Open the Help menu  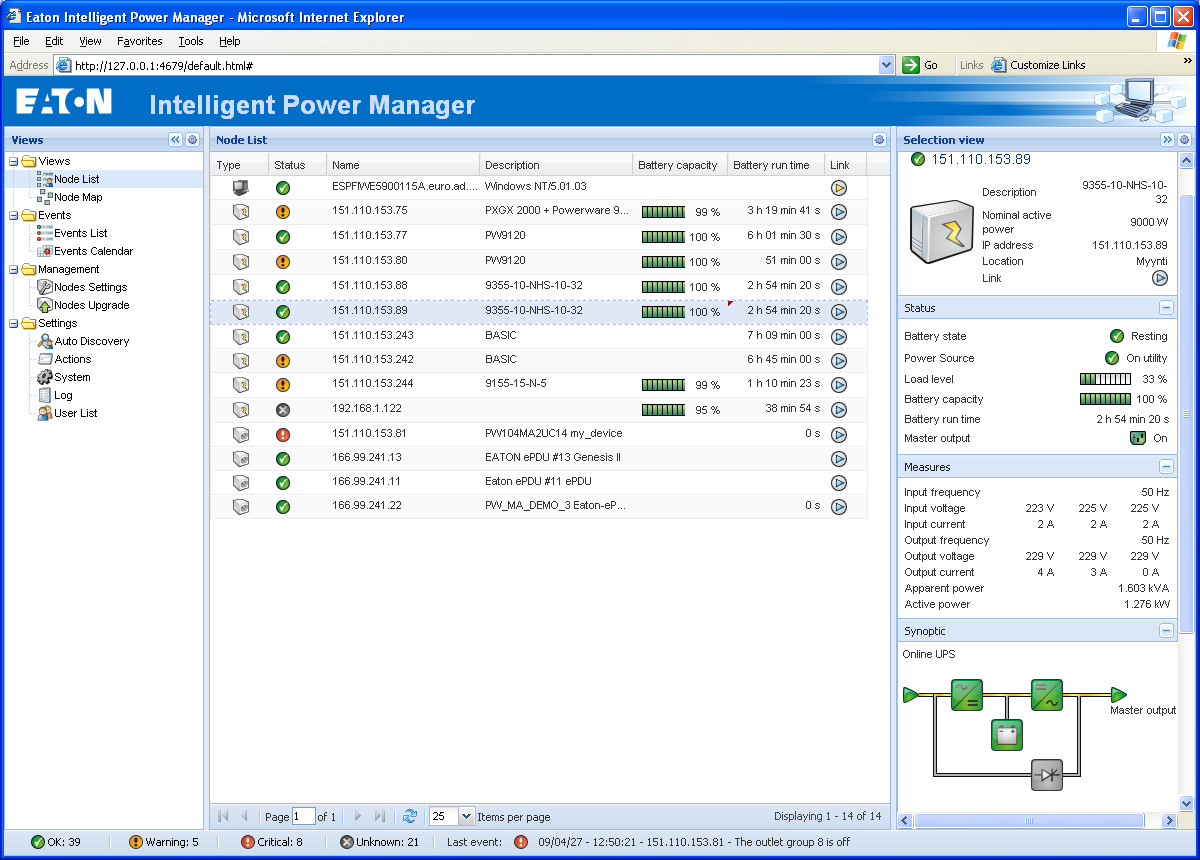230,41
